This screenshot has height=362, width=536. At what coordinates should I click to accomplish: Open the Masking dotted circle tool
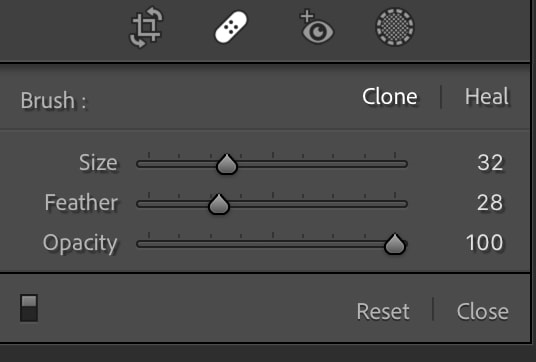coord(395,27)
